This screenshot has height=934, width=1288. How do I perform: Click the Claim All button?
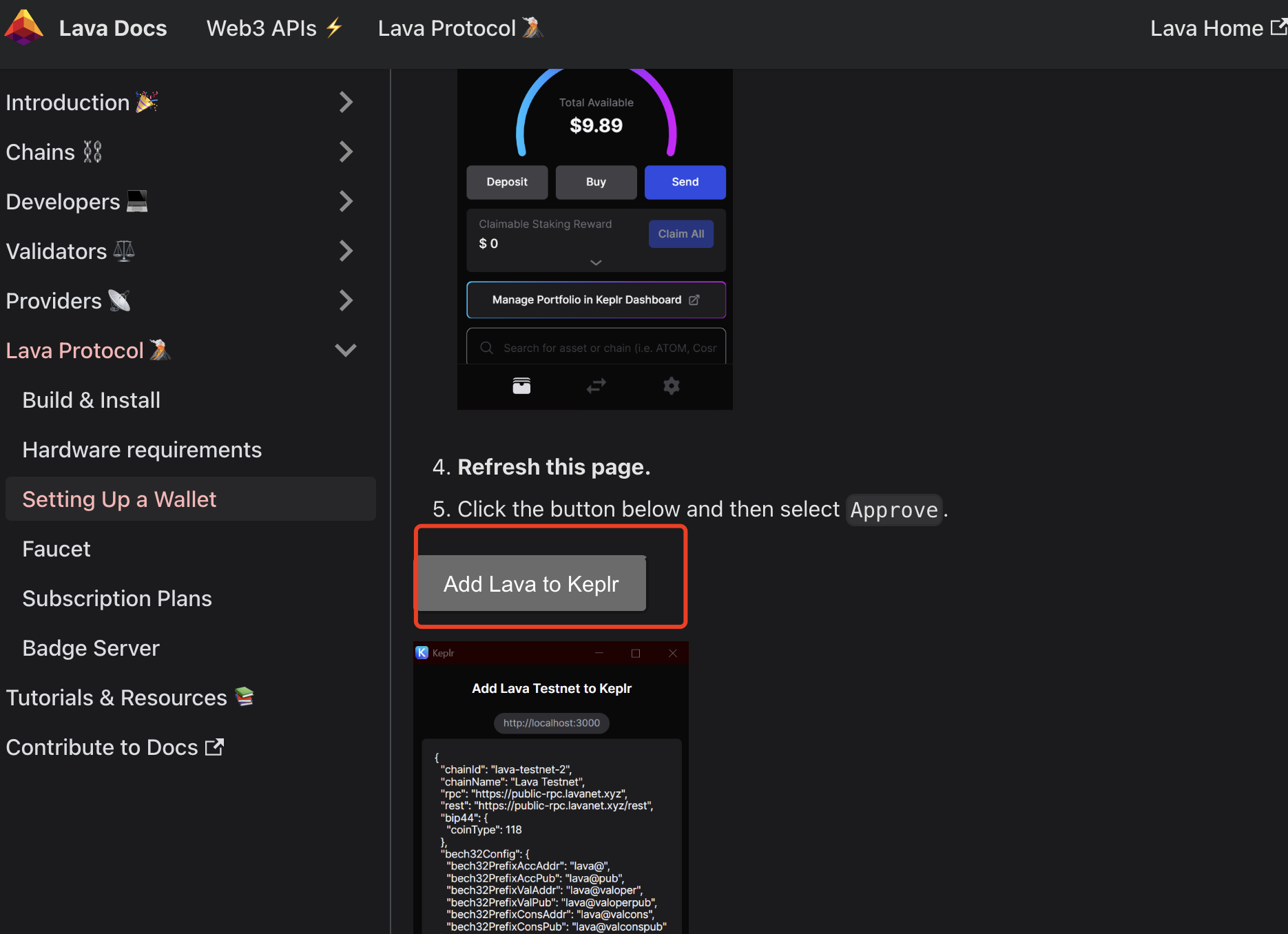point(681,234)
